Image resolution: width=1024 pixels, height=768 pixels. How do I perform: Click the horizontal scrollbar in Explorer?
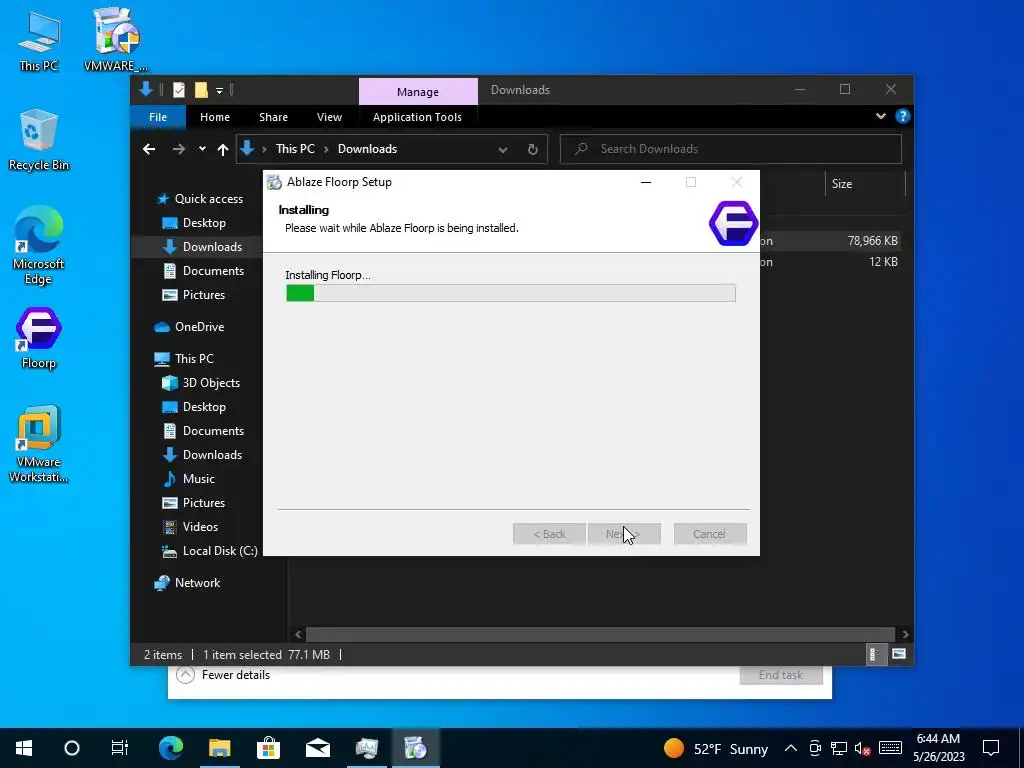(x=600, y=634)
